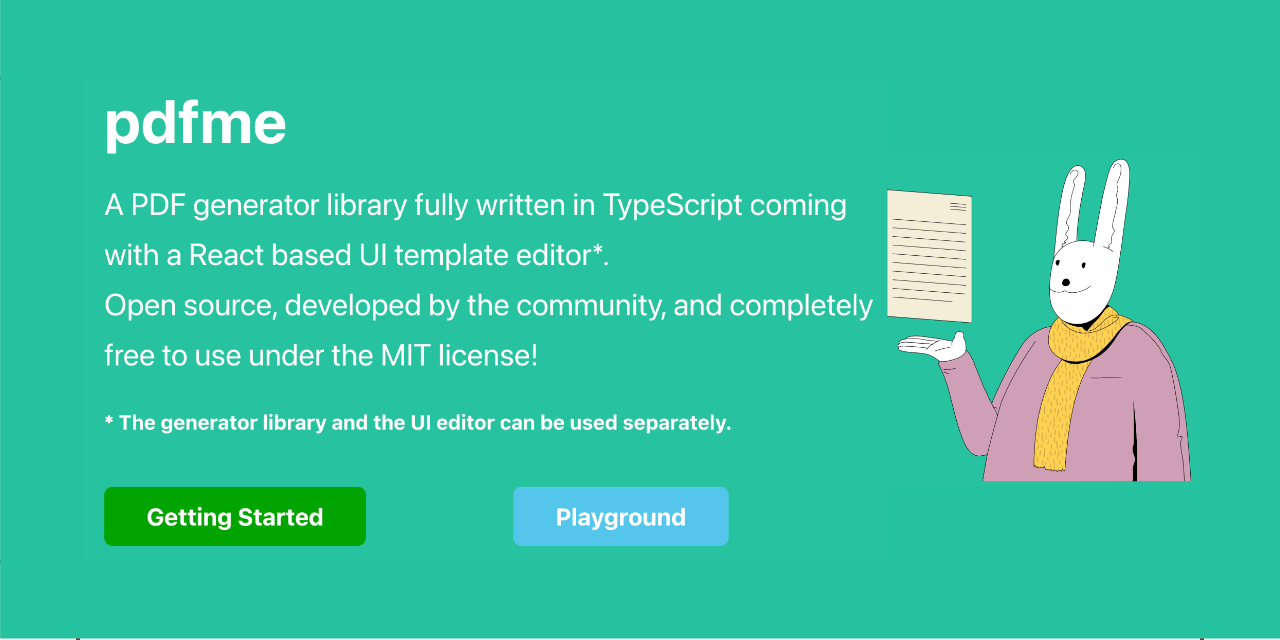This screenshot has height=640, width=1280.
Task: Click the word TypeScript in the description
Action: point(672,205)
